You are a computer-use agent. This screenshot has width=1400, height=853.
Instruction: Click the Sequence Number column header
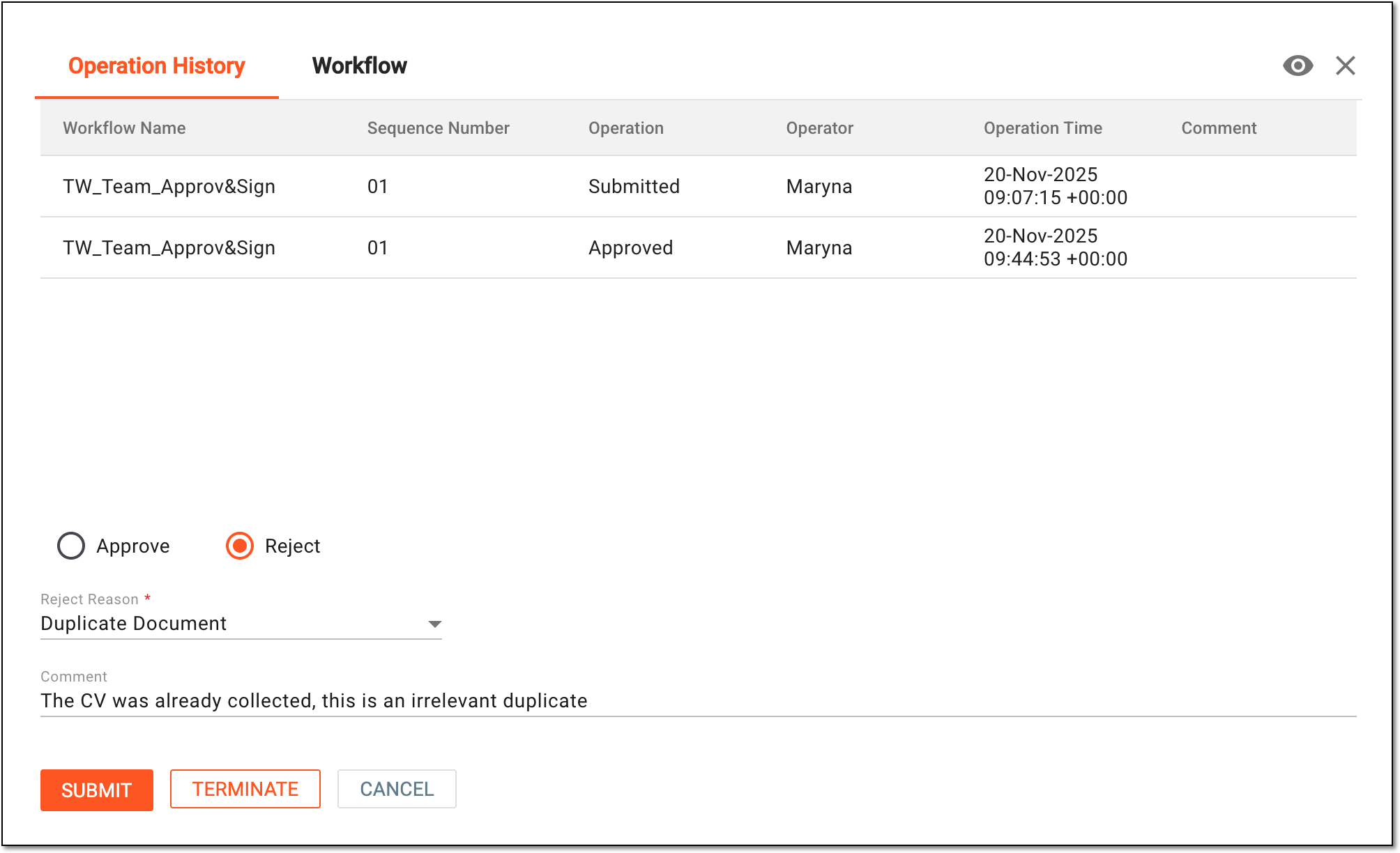tap(439, 128)
